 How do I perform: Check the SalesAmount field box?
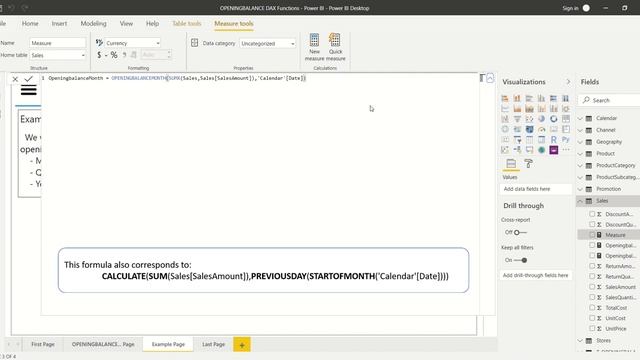coord(592,287)
